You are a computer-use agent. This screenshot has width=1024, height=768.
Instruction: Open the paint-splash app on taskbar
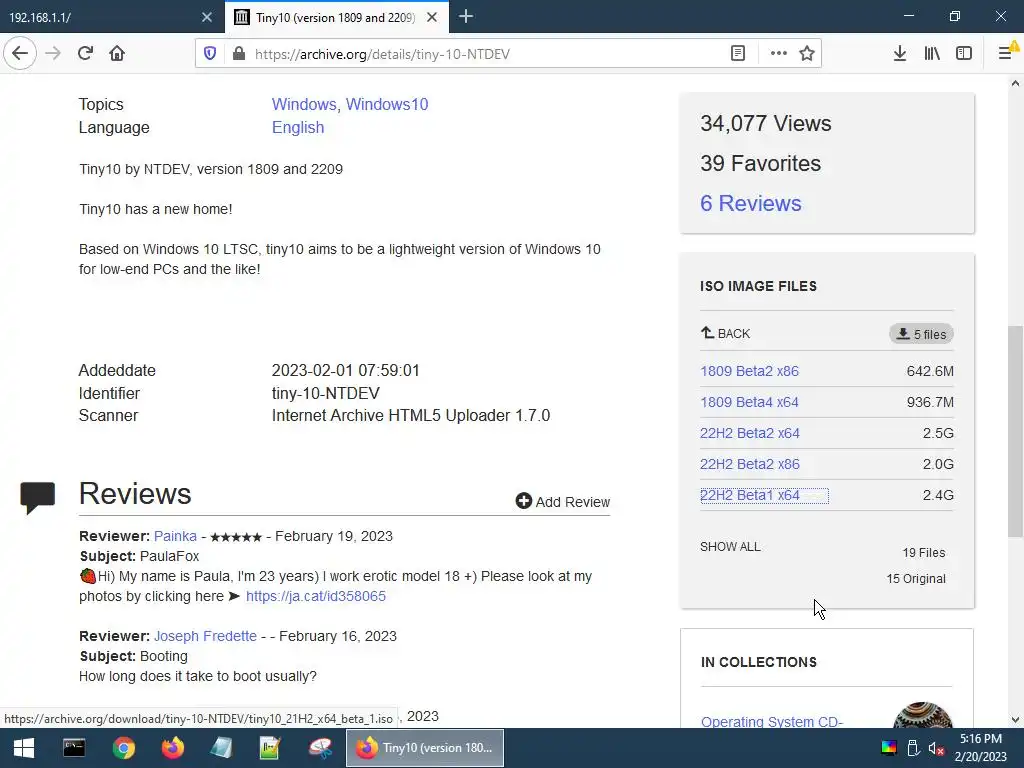(x=321, y=748)
